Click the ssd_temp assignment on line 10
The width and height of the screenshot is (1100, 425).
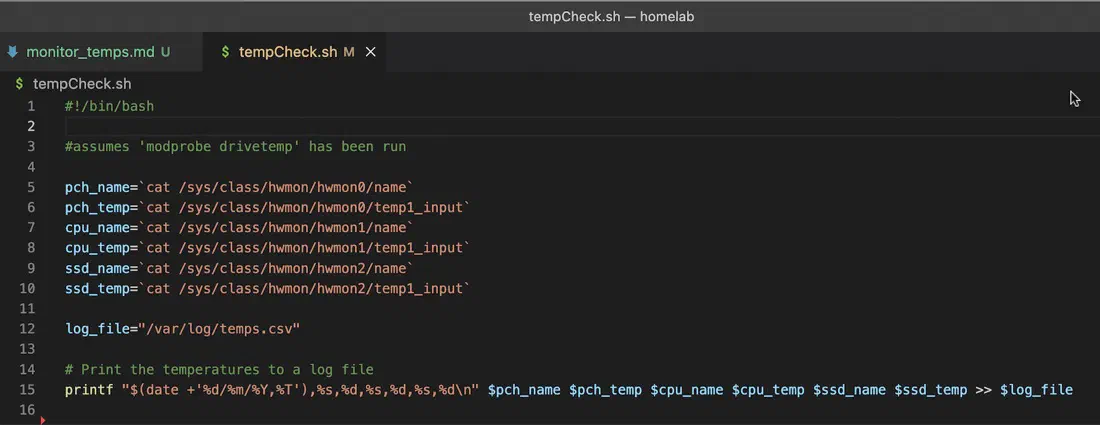pos(267,288)
